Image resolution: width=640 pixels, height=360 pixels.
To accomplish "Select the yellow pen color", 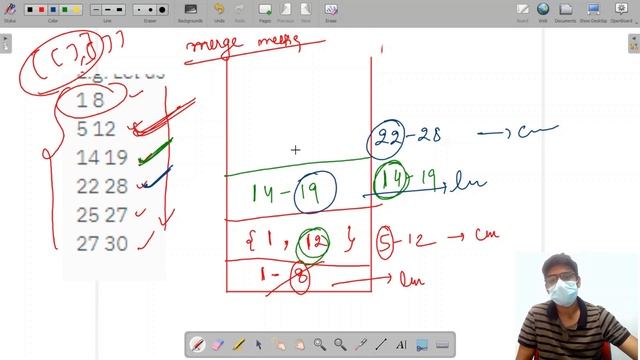I will [76, 9].
